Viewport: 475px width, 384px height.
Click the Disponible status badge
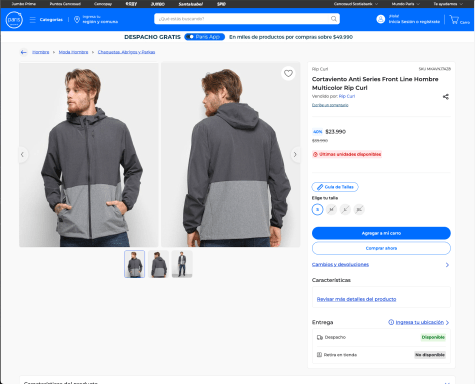coord(433,337)
